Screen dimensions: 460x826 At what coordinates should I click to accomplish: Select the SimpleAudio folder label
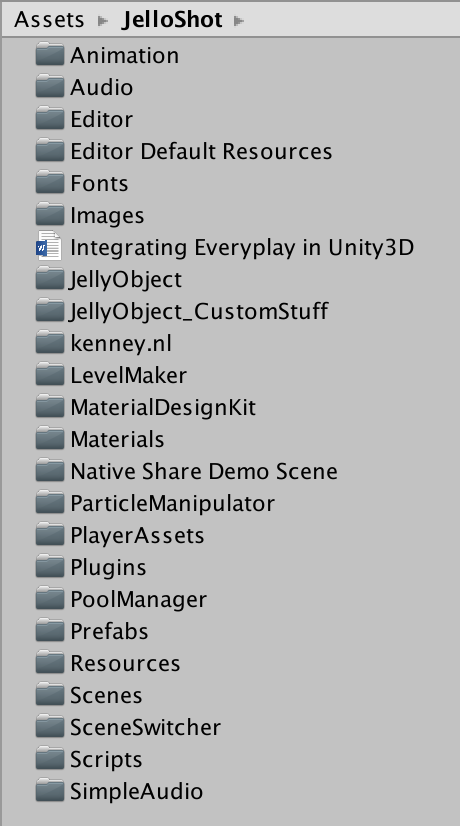pos(136,792)
